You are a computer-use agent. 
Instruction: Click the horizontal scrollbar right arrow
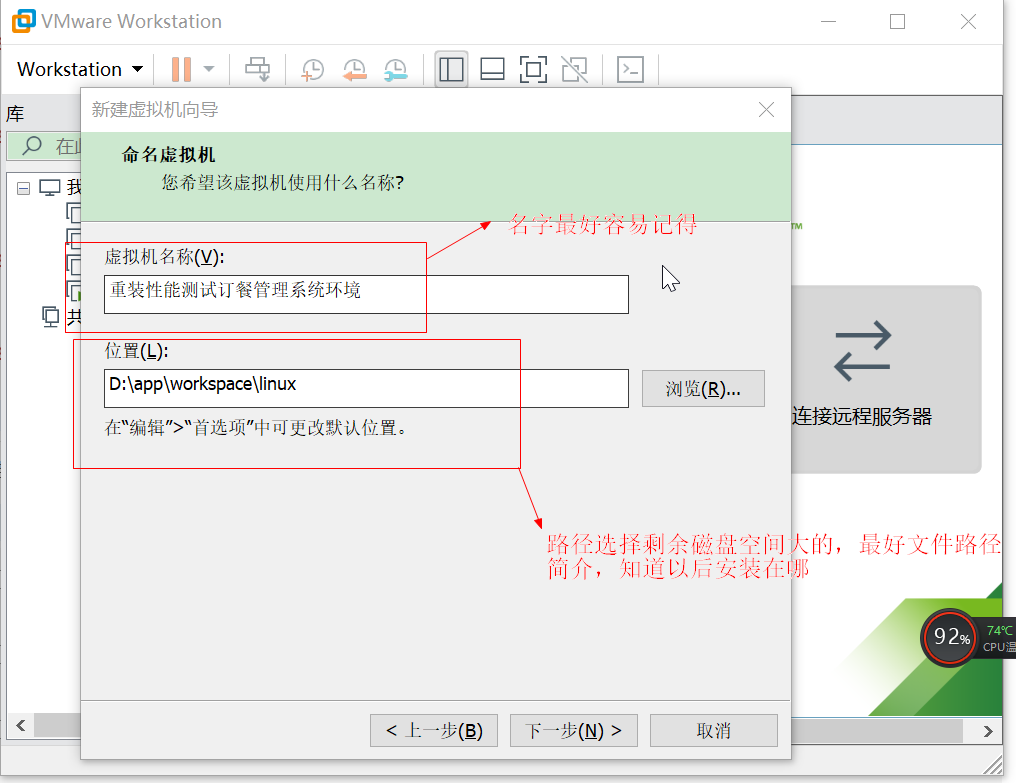[987, 731]
